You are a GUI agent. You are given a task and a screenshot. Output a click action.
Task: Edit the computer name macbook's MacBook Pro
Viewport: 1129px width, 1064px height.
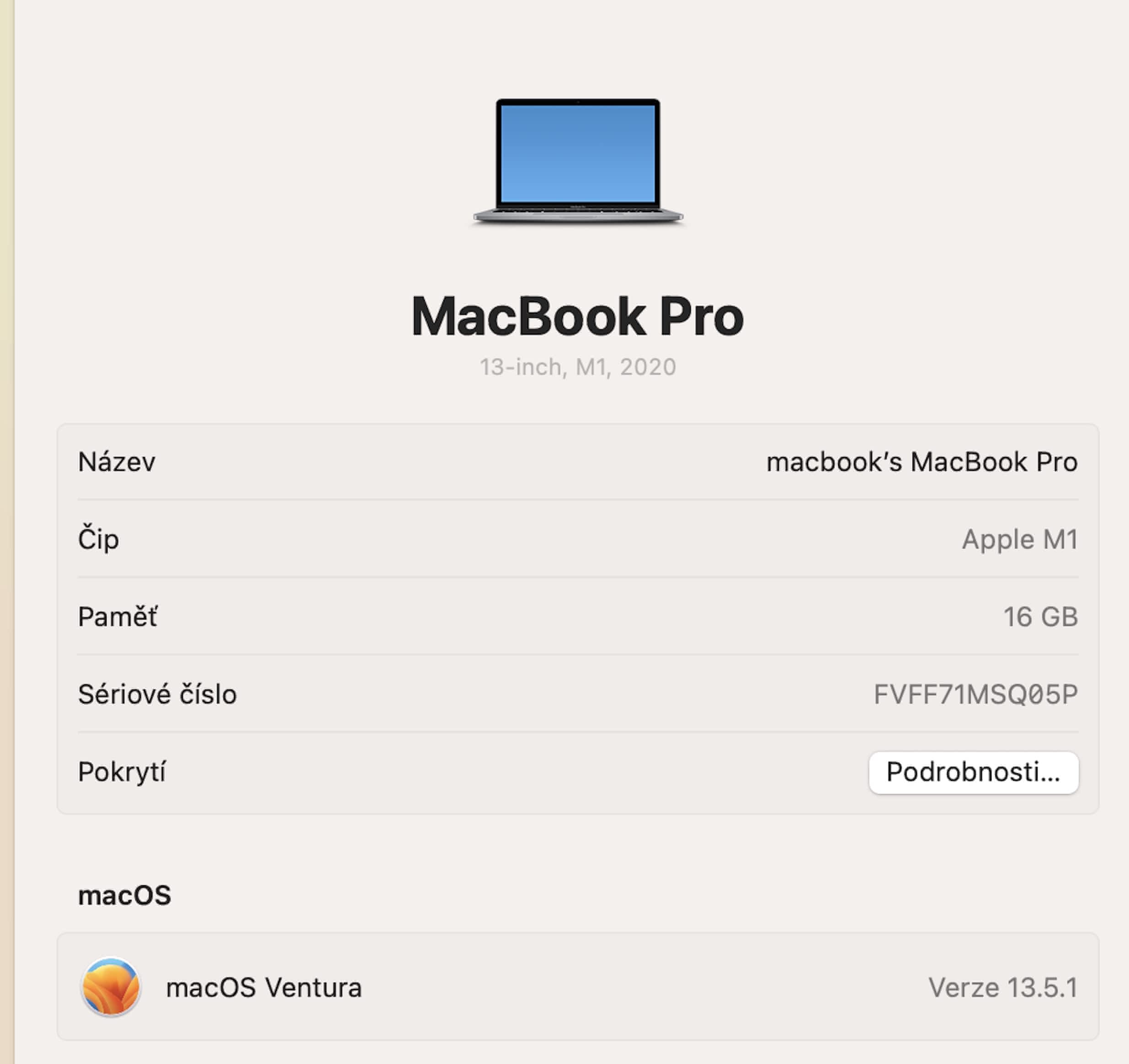pyautogui.click(x=922, y=462)
